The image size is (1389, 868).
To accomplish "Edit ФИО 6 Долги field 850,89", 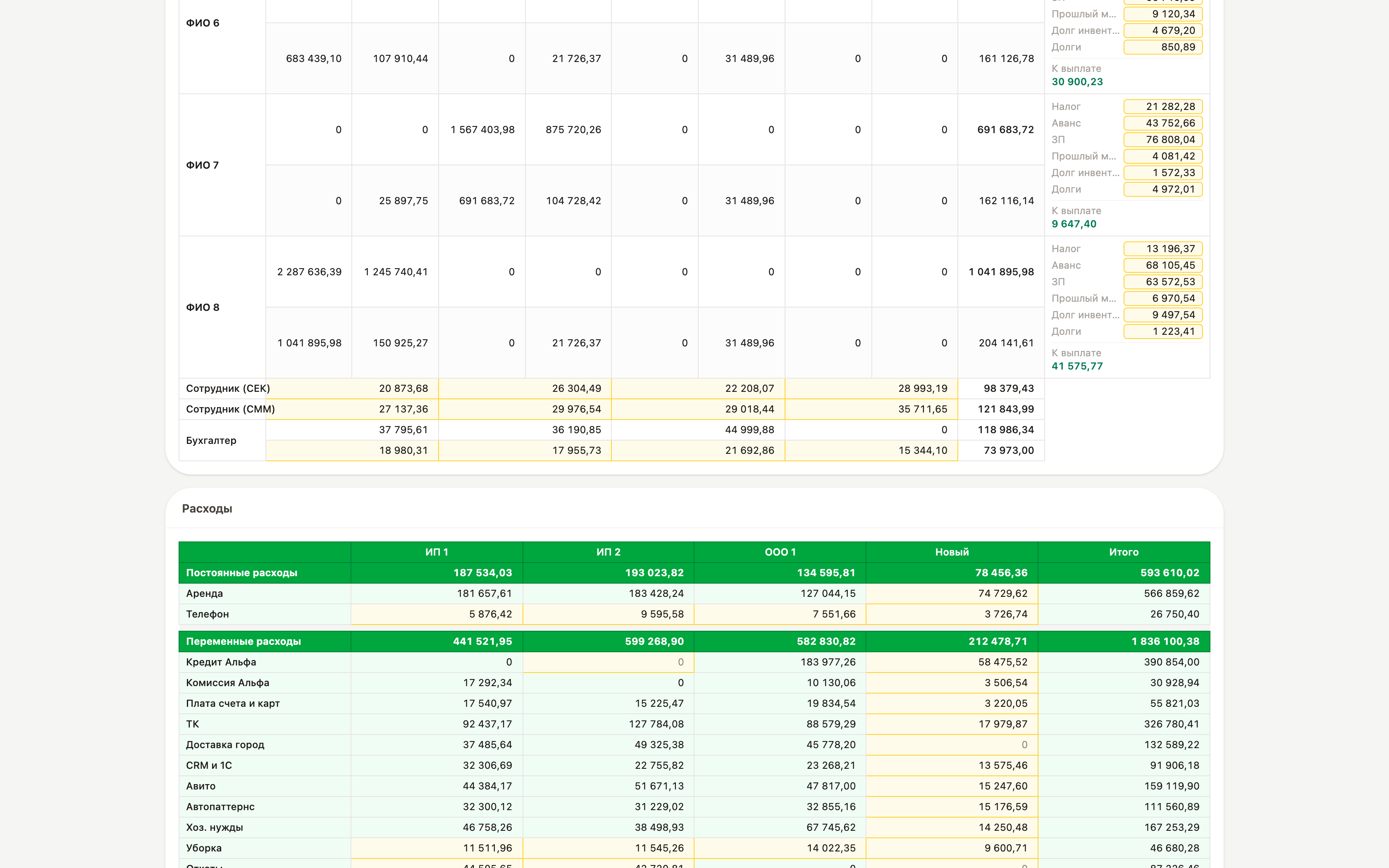I will [1162, 47].
